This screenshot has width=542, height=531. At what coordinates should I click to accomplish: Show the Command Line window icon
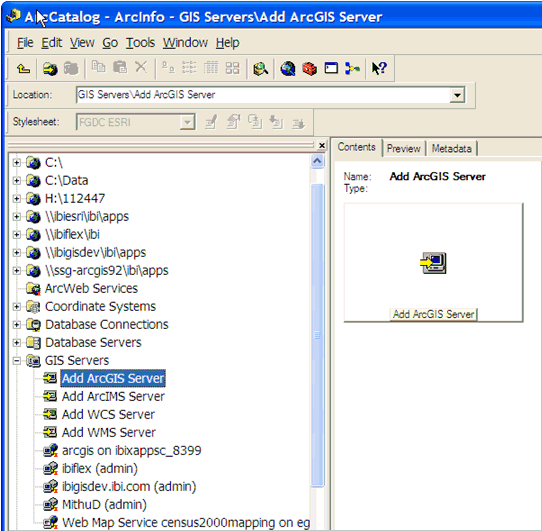click(331, 68)
